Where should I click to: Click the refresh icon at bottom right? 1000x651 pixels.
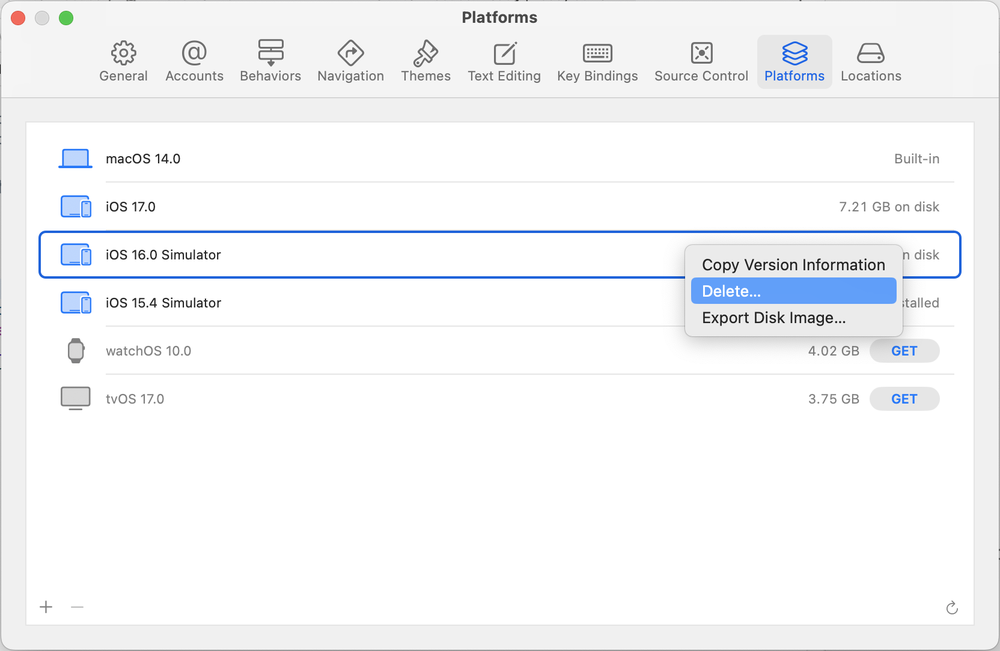(x=951, y=608)
